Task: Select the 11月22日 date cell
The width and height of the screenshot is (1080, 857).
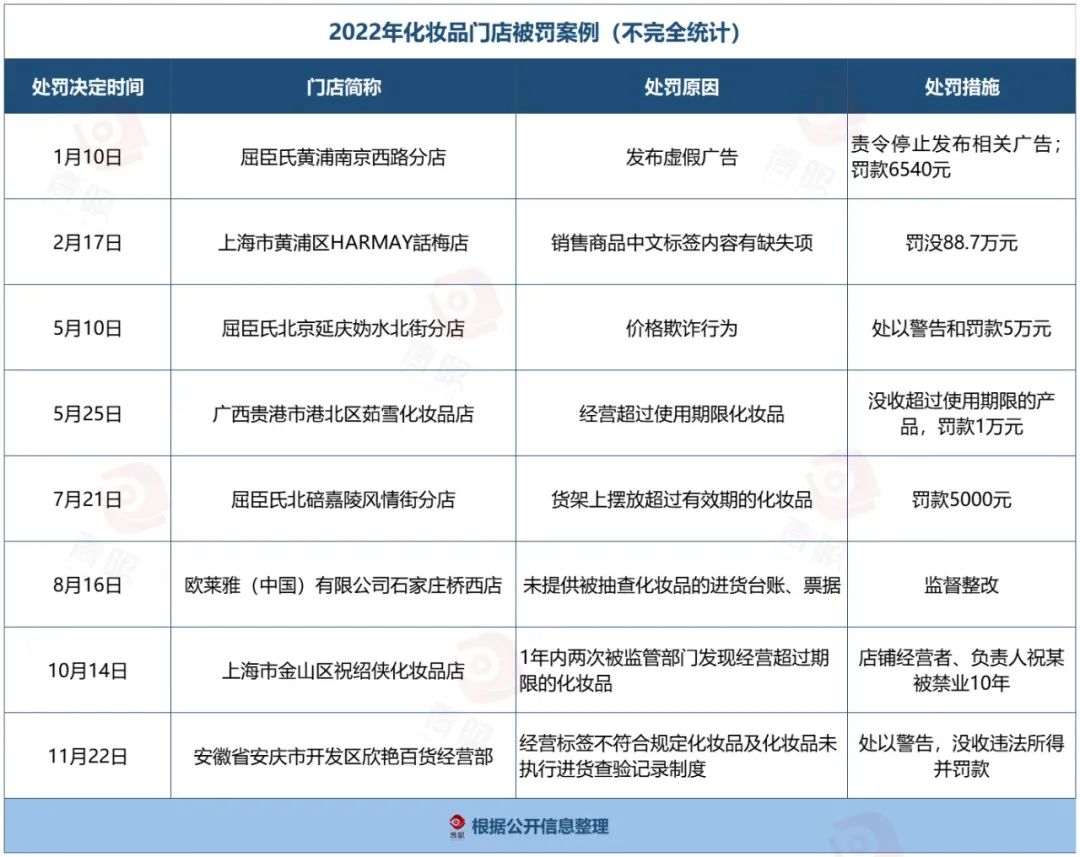Action: point(88,756)
